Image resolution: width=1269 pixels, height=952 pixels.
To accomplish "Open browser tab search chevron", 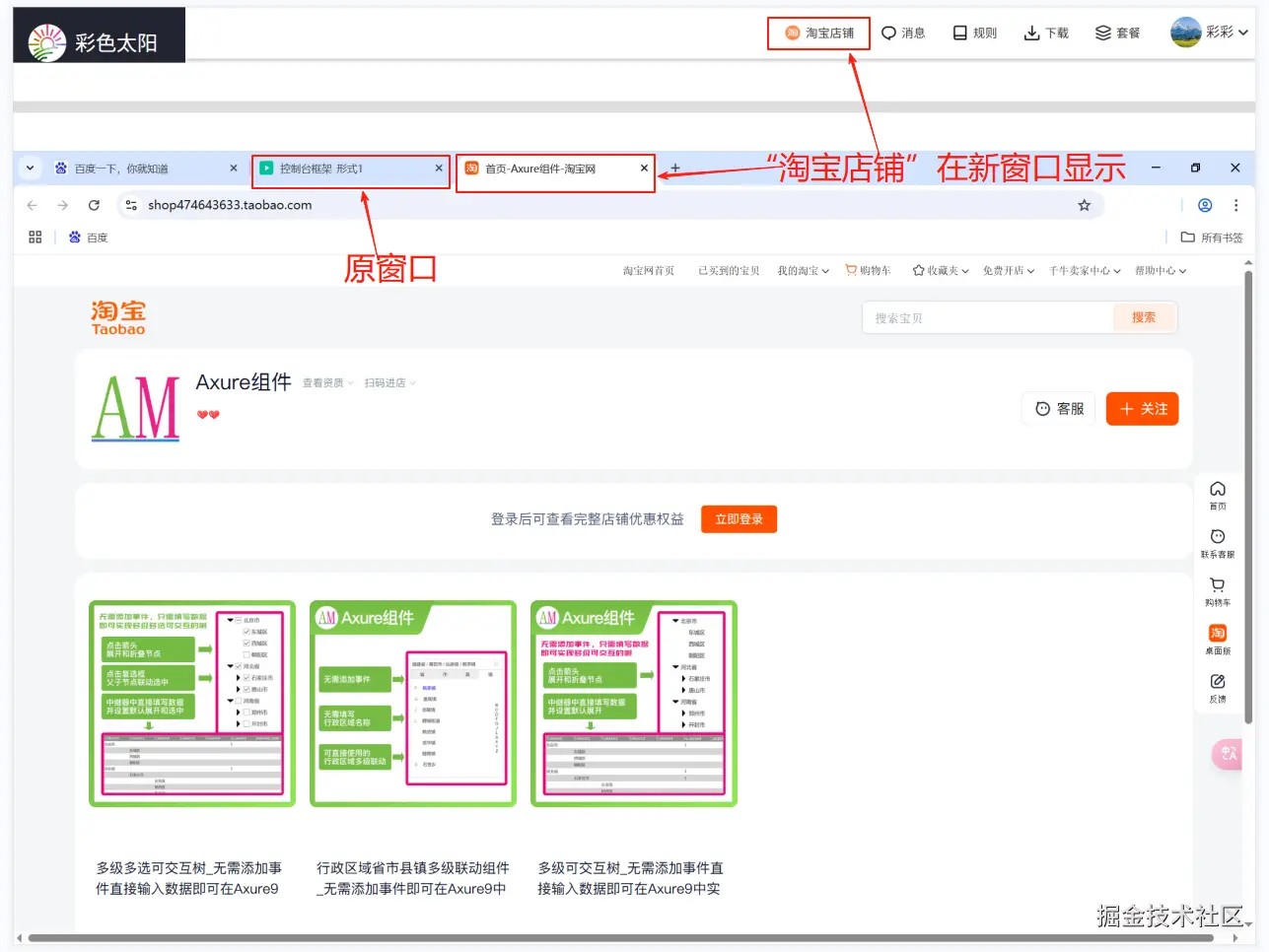I will 30,169.
